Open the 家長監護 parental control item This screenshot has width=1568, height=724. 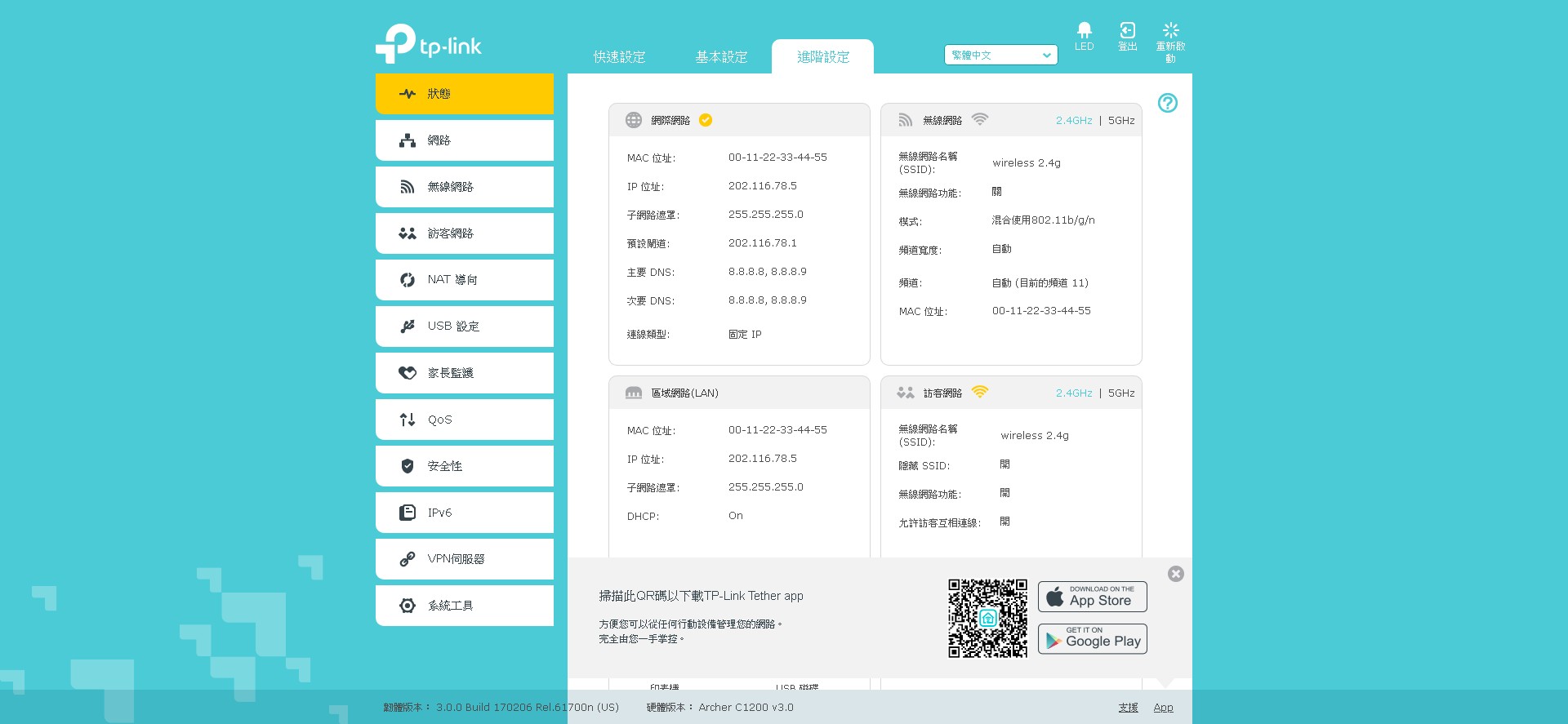pos(465,373)
